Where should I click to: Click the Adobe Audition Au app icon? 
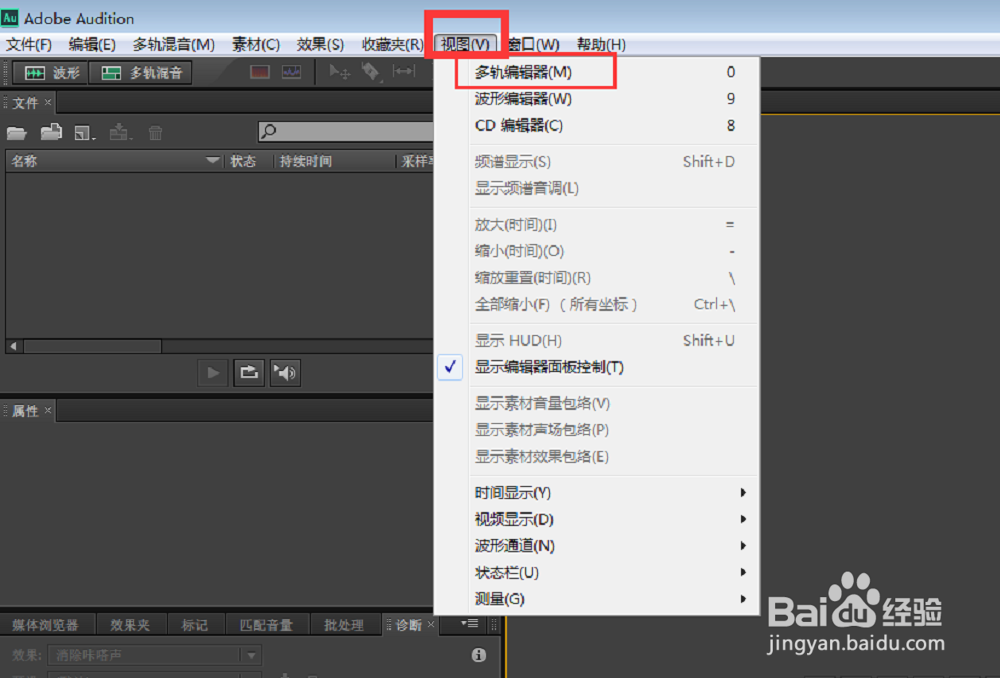click(10, 17)
